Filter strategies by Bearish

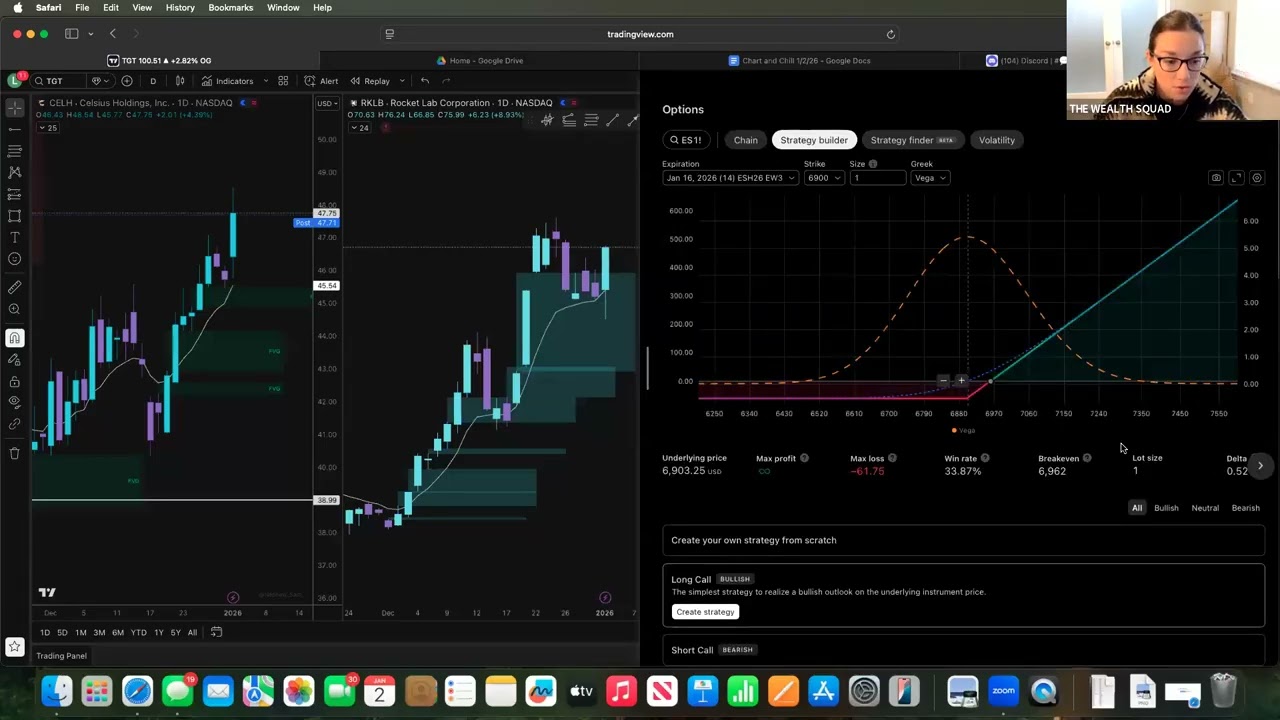1246,508
